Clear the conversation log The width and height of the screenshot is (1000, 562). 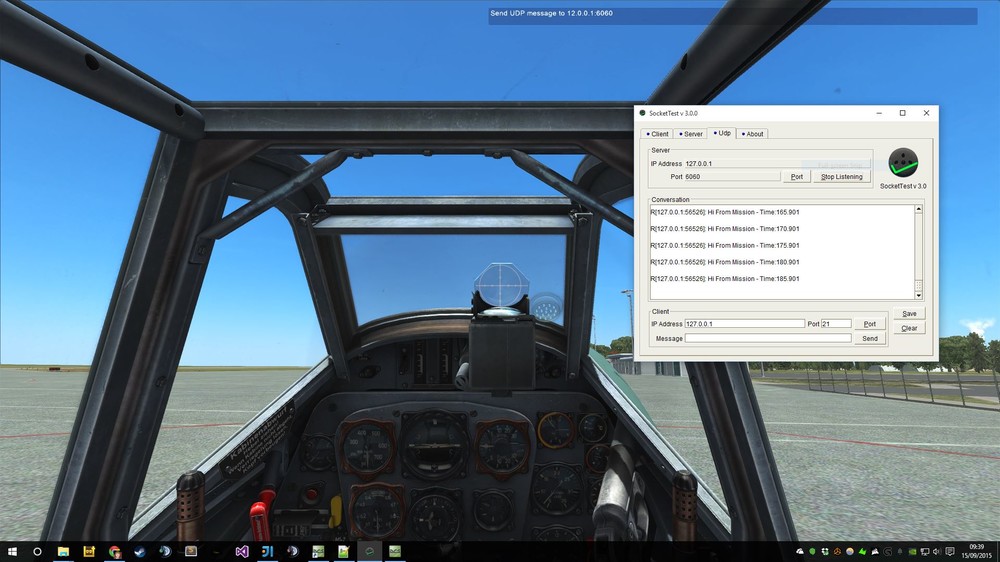tap(909, 329)
